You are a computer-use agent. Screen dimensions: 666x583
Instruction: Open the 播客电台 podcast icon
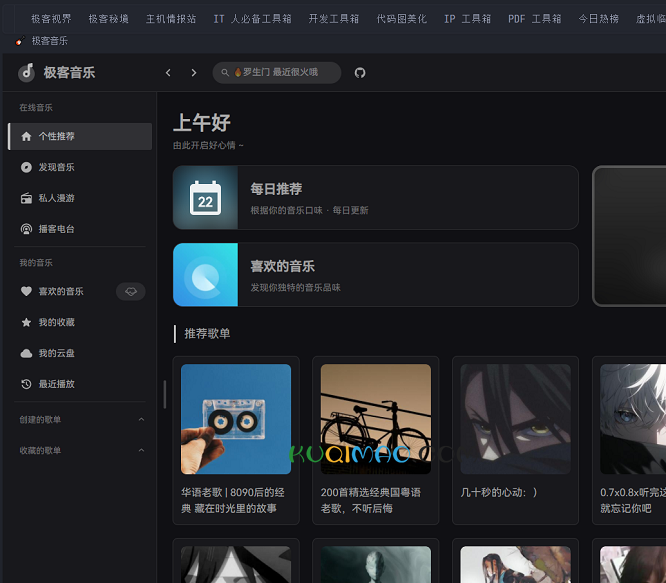(26, 229)
